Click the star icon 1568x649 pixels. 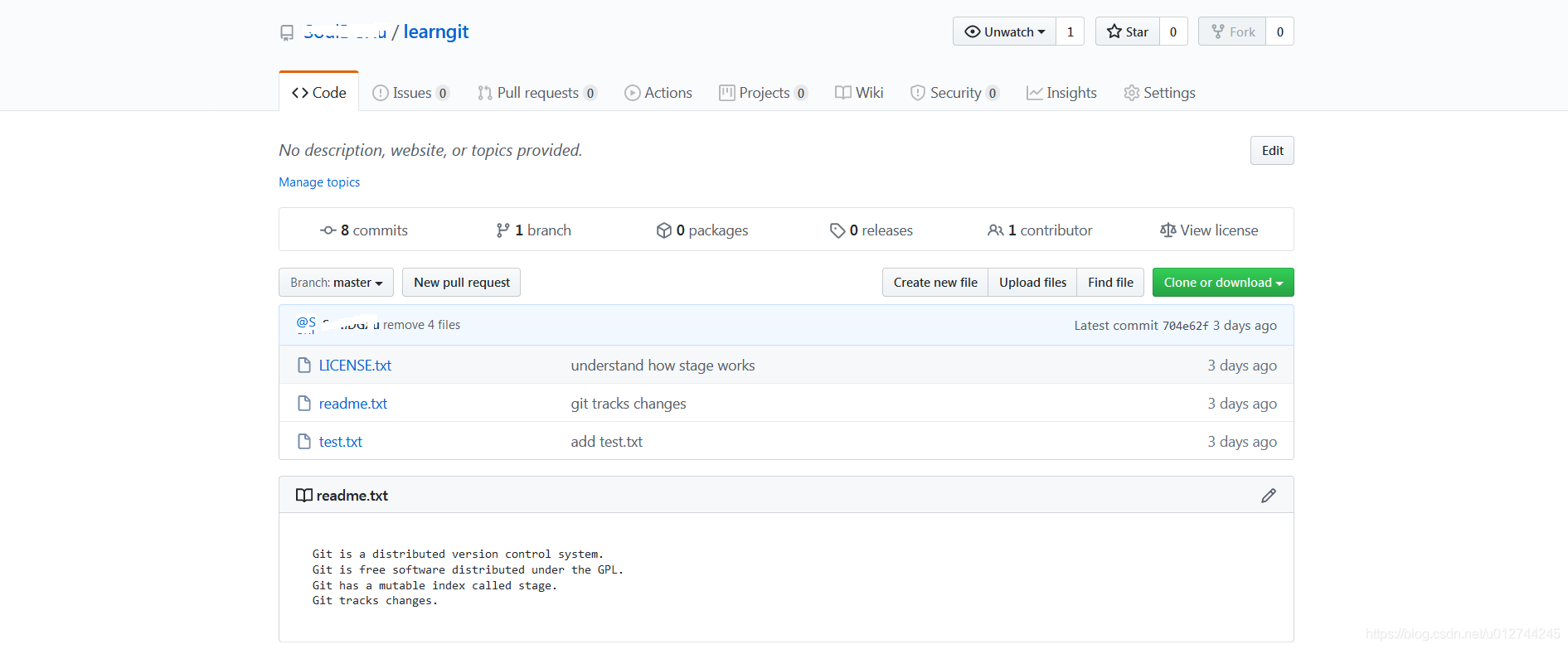1114,31
